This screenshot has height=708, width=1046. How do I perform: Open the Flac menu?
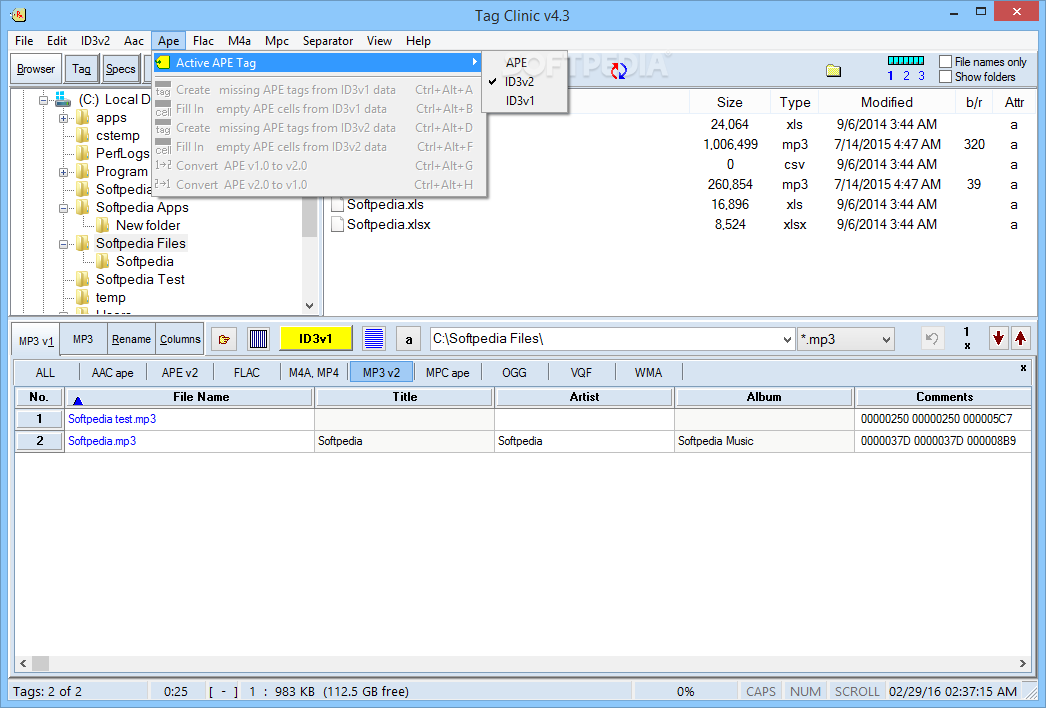coord(203,41)
